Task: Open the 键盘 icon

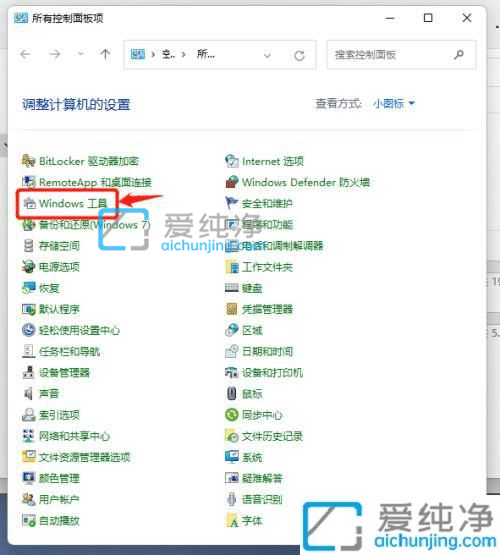Action: coord(232,288)
